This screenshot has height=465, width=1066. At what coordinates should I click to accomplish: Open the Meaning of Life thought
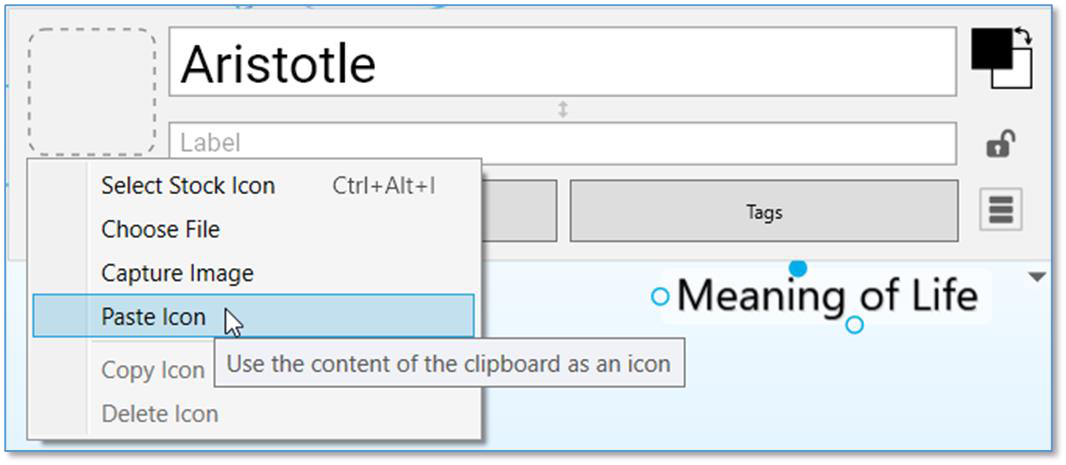click(x=826, y=296)
